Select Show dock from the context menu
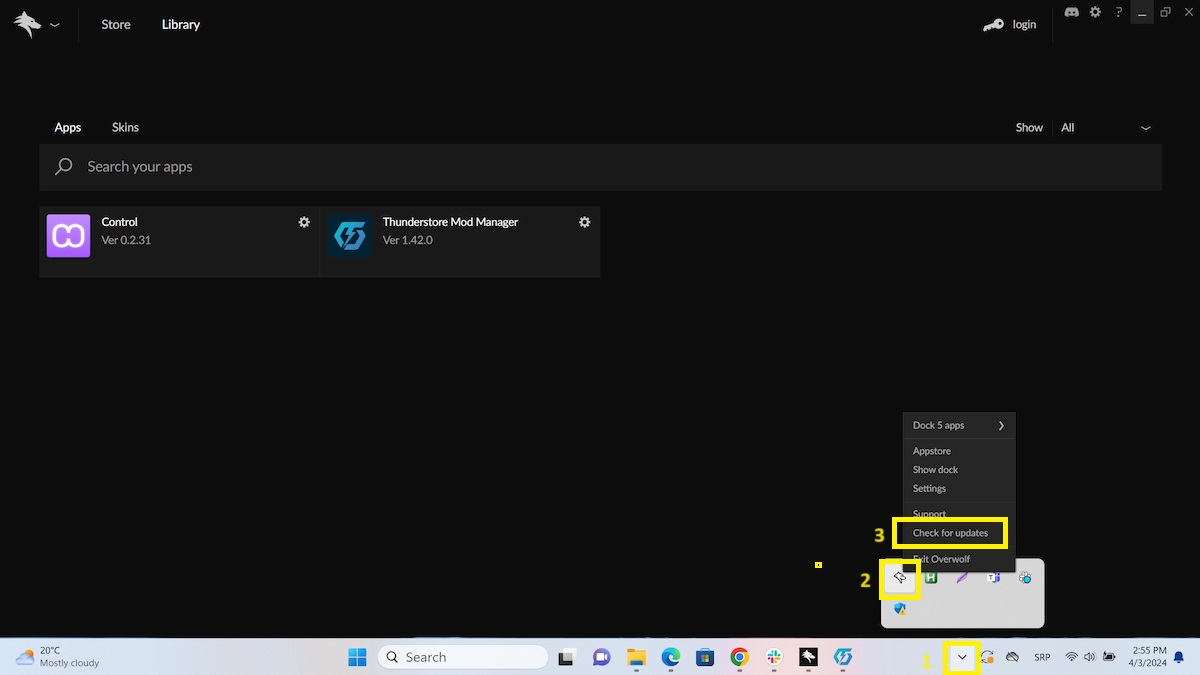 click(935, 469)
